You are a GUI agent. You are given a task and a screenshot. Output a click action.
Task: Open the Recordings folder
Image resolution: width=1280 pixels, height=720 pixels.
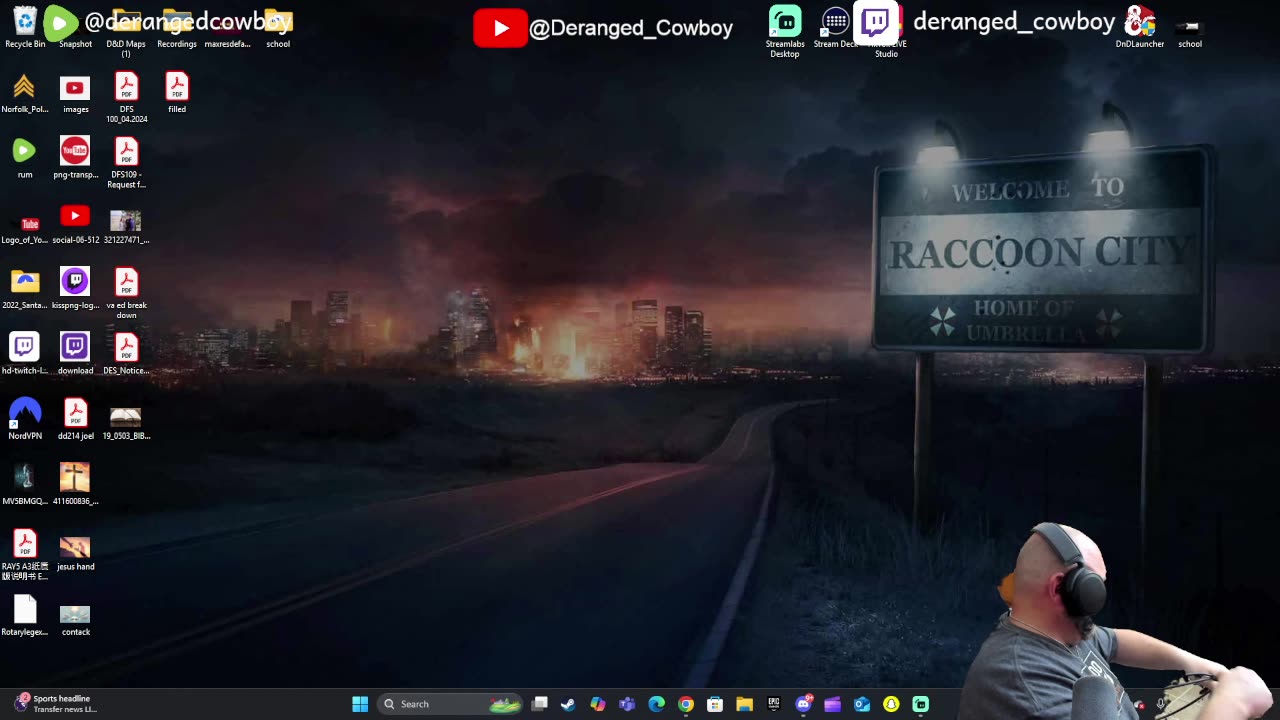[177, 27]
